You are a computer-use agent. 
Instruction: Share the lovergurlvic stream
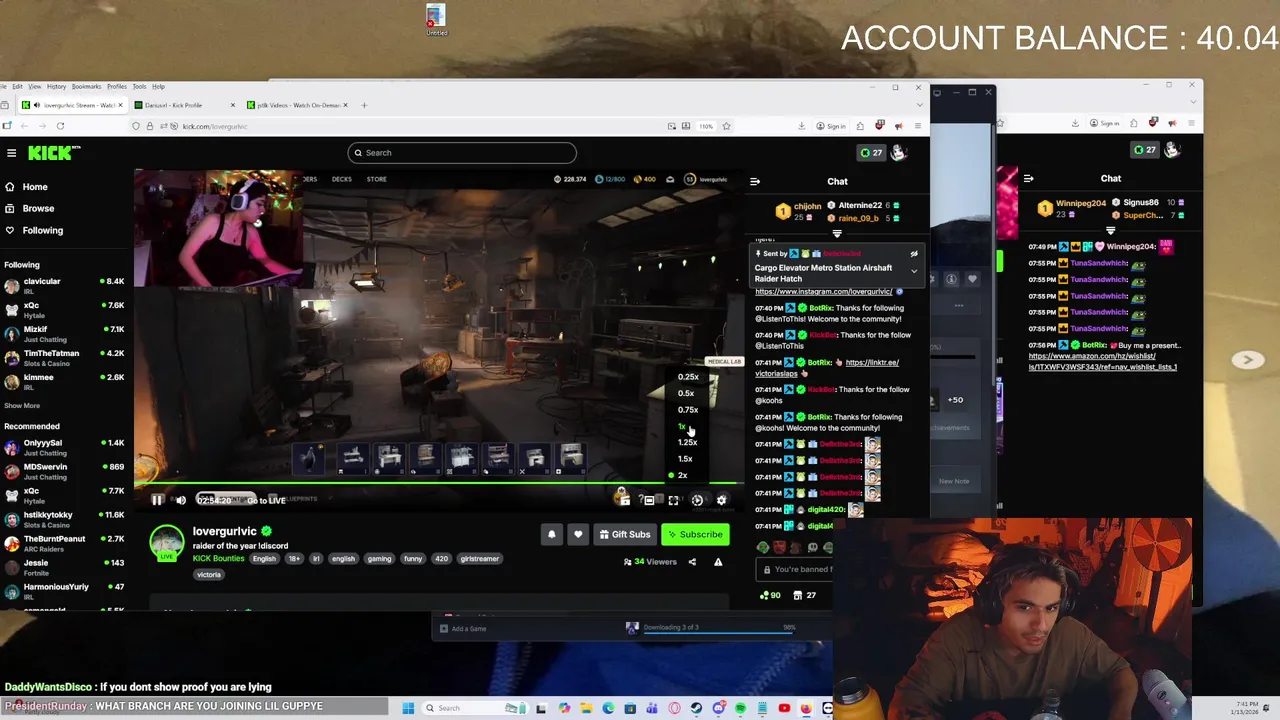coord(692,562)
